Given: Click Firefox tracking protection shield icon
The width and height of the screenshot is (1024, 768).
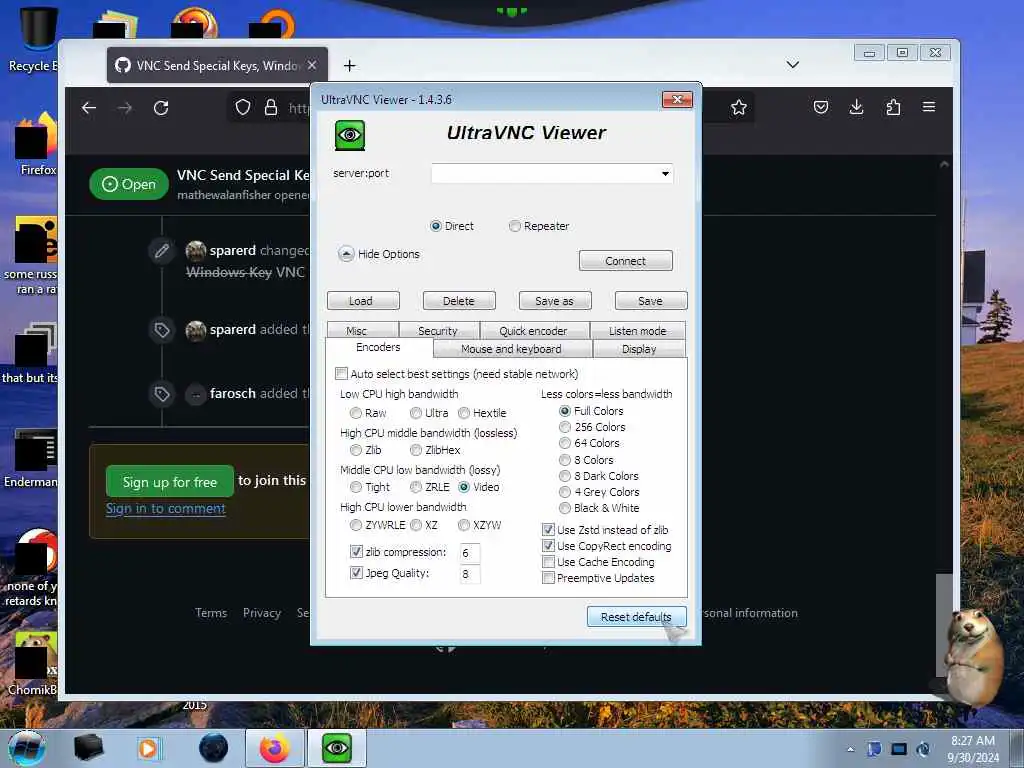Looking at the screenshot, I should coord(243,108).
